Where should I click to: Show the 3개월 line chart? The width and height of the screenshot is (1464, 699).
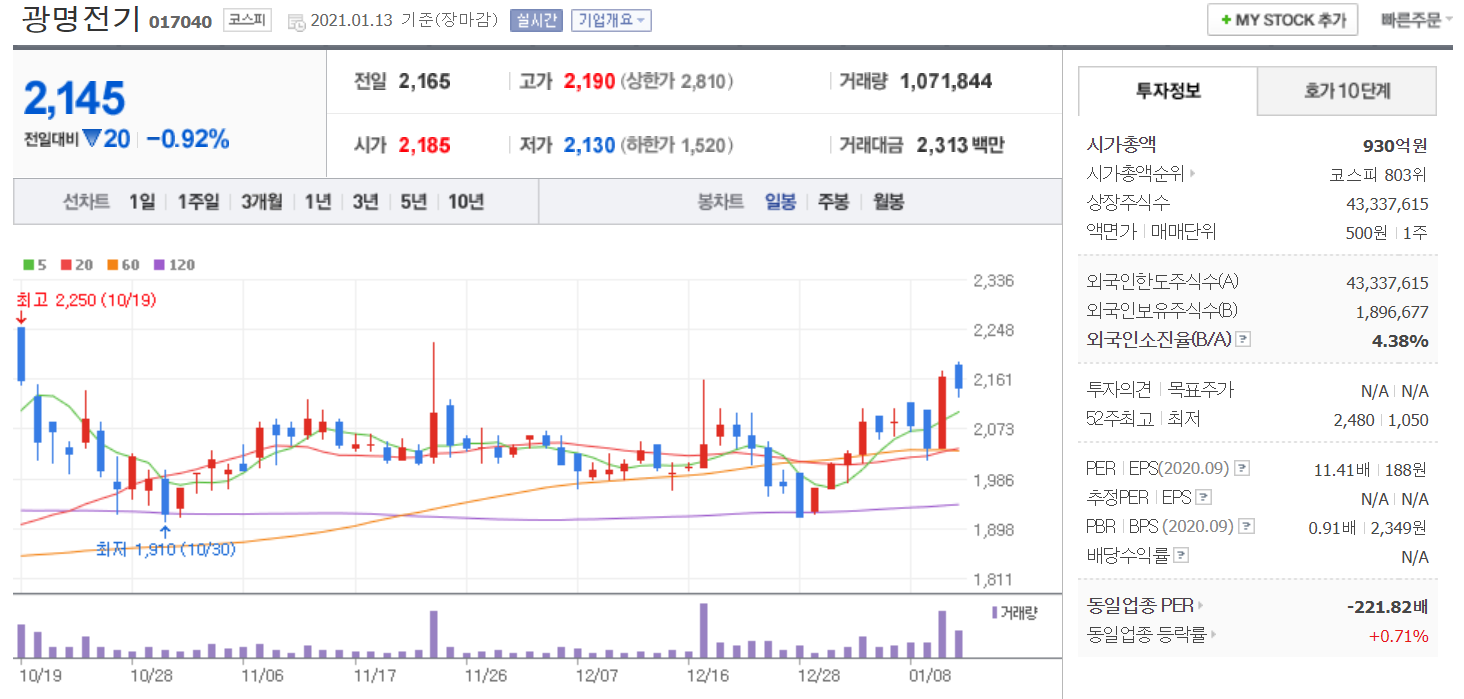point(263,201)
